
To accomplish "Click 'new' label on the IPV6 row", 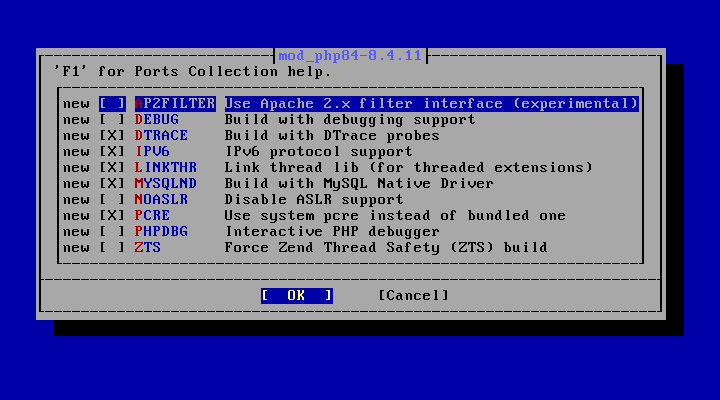I will (x=76, y=152).
